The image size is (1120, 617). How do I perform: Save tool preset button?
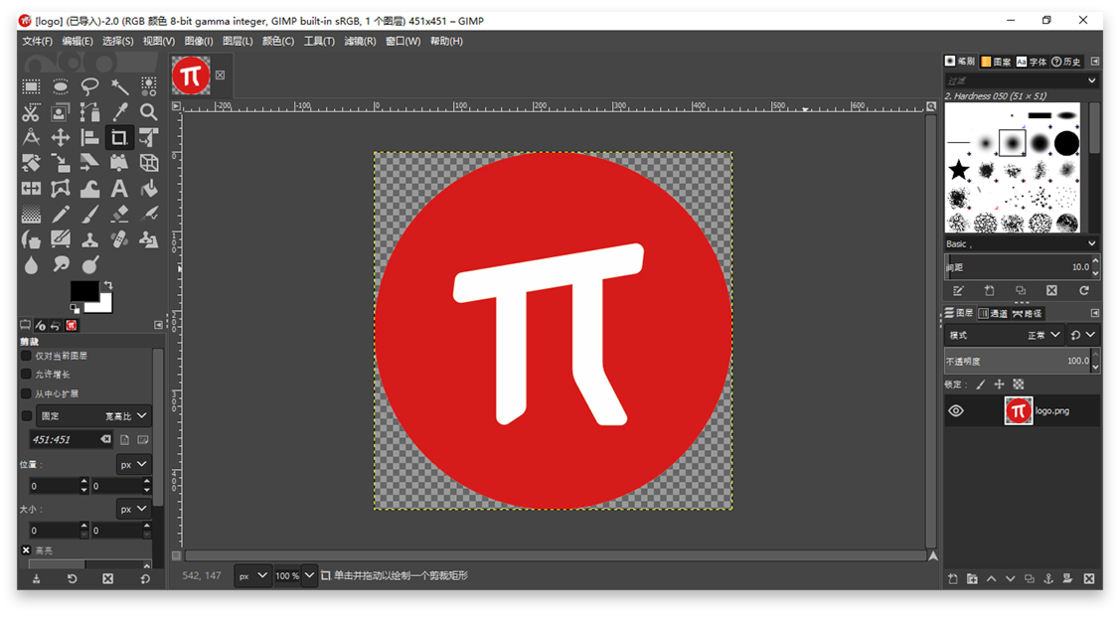[36, 578]
